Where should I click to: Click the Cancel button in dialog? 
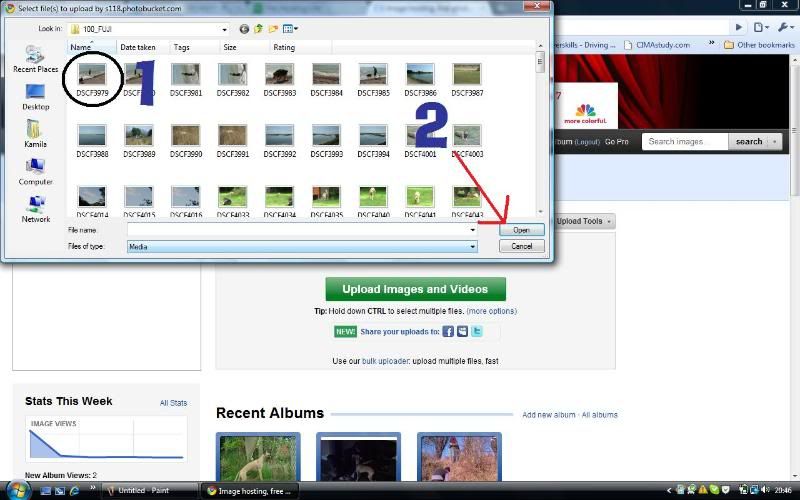pyautogui.click(x=521, y=246)
